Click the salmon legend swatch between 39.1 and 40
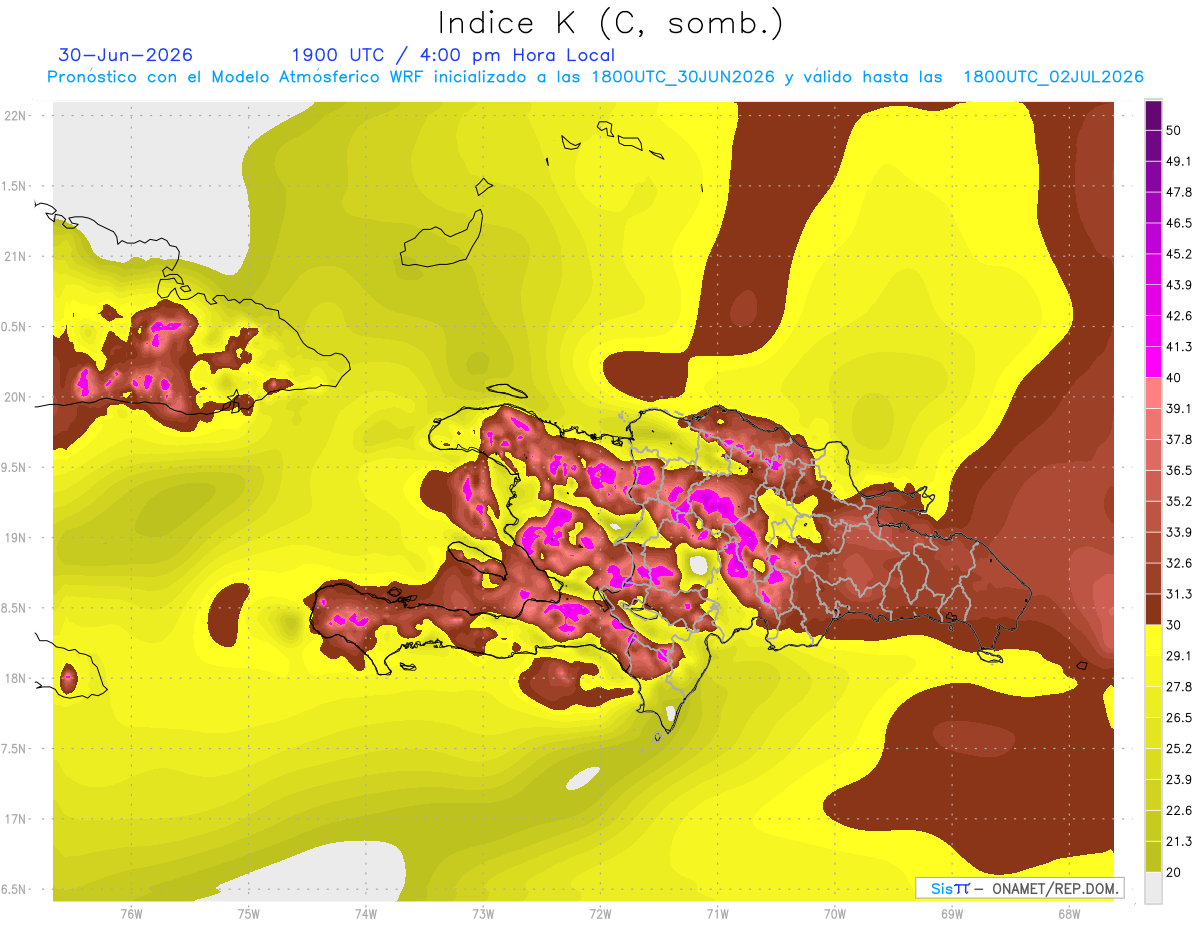 click(1153, 393)
